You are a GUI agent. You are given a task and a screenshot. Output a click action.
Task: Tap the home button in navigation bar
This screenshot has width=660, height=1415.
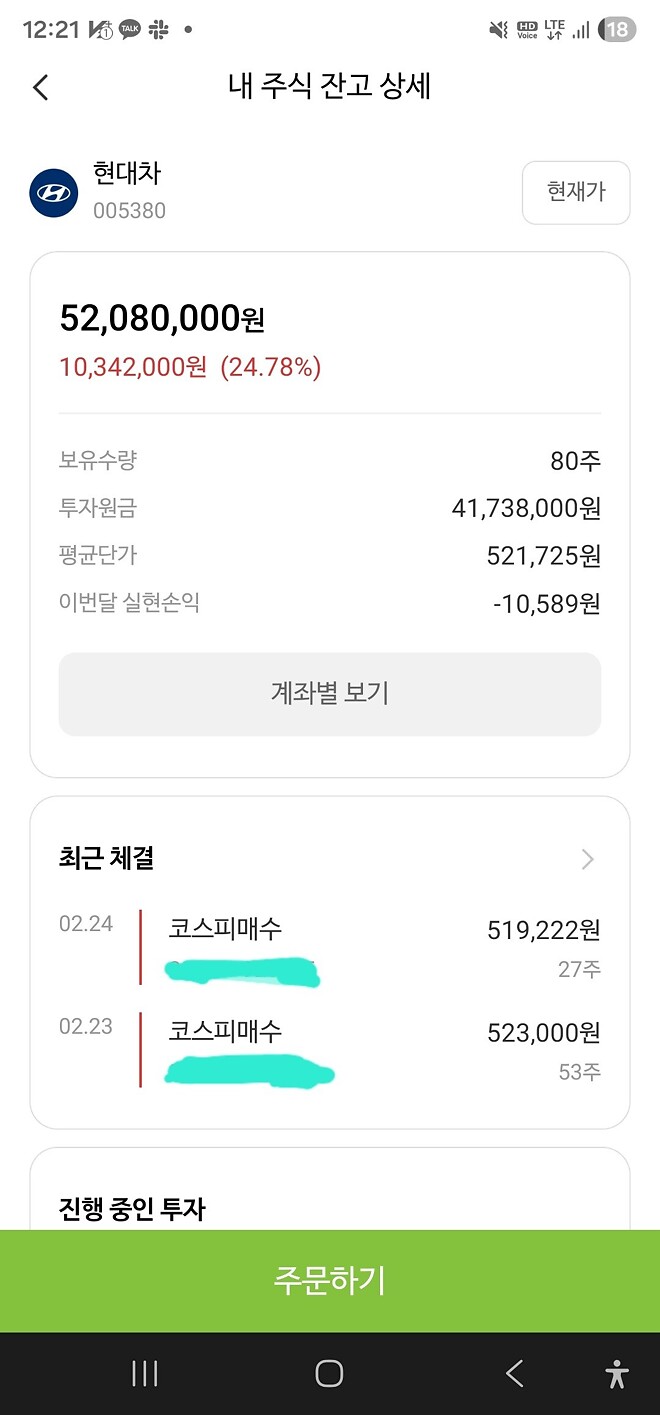coord(329,1373)
